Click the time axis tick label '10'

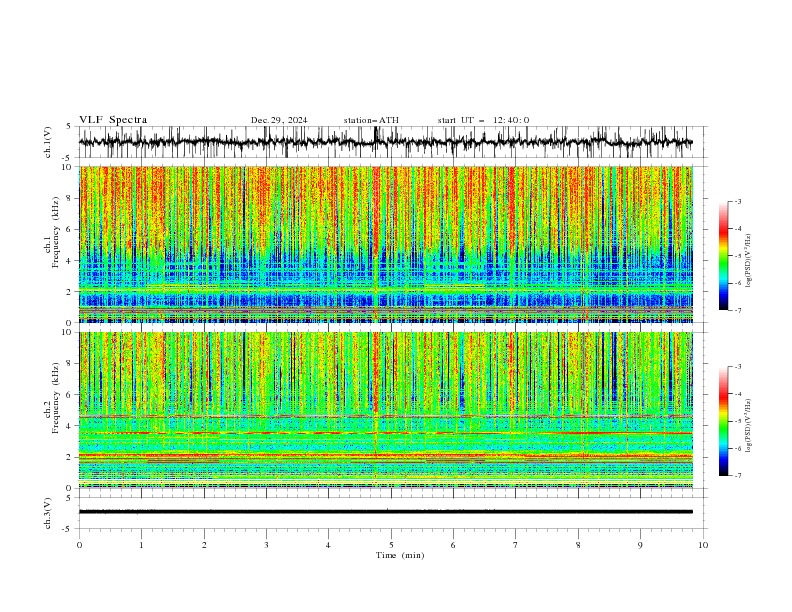(x=703, y=545)
